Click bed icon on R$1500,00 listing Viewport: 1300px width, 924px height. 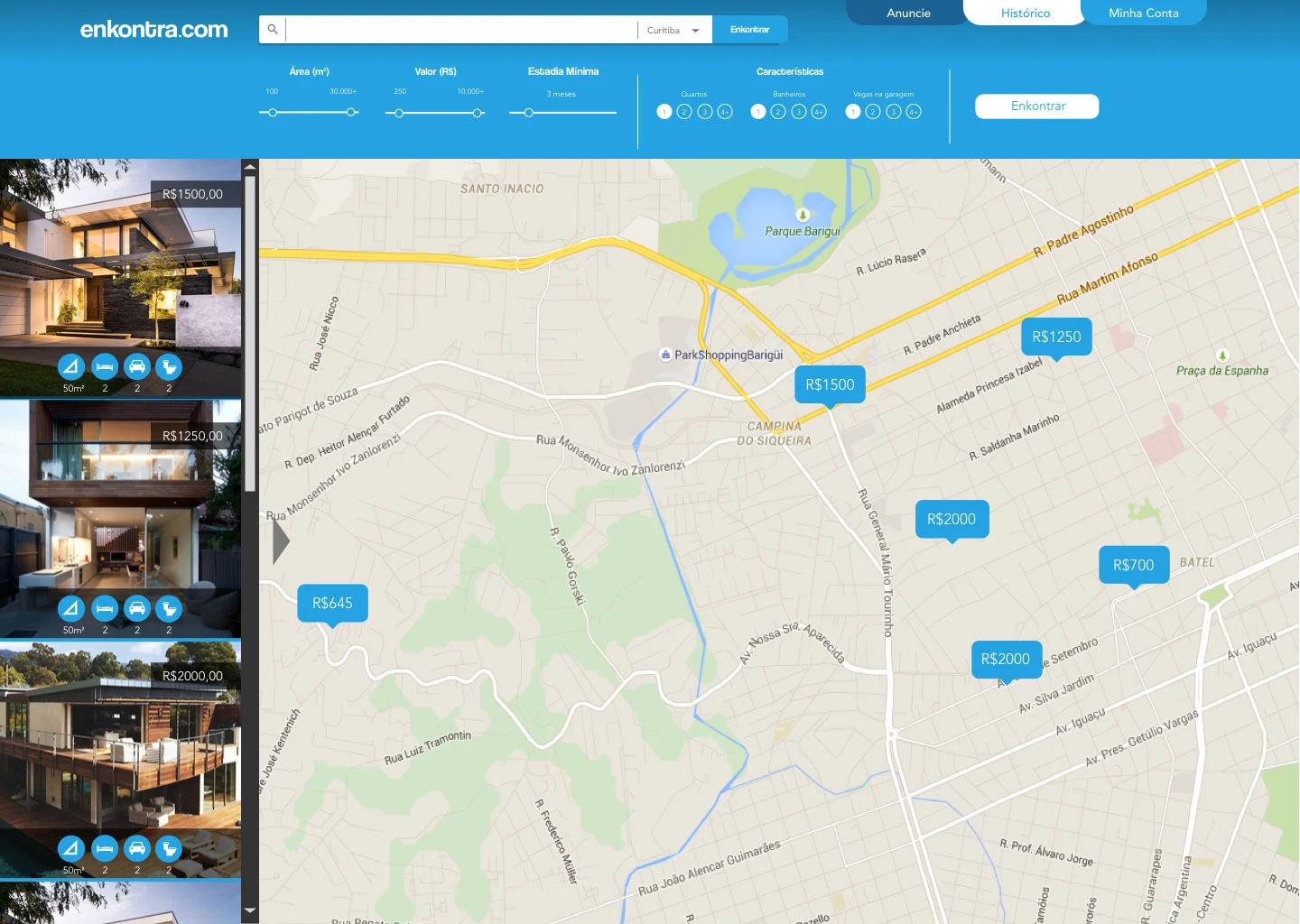(105, 366)
